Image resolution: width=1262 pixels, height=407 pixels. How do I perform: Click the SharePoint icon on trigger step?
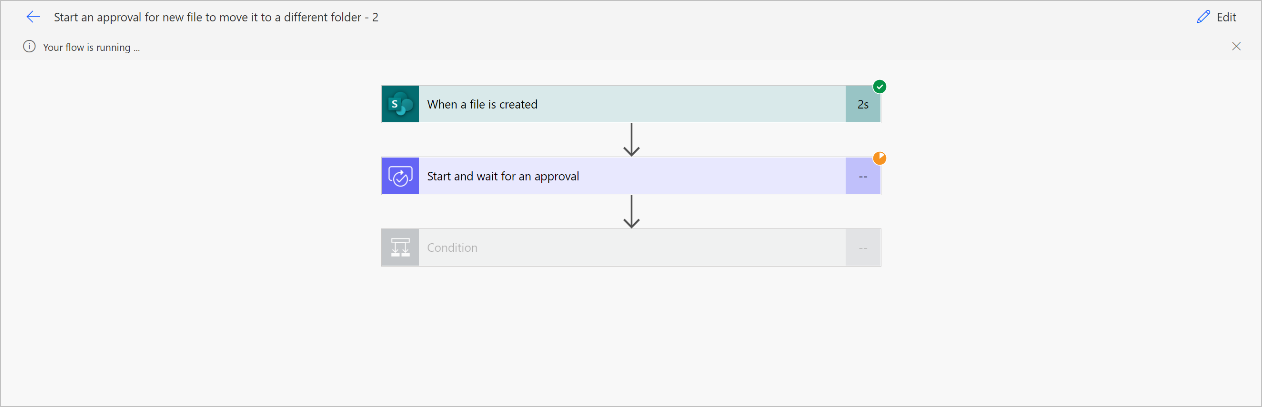400,104
